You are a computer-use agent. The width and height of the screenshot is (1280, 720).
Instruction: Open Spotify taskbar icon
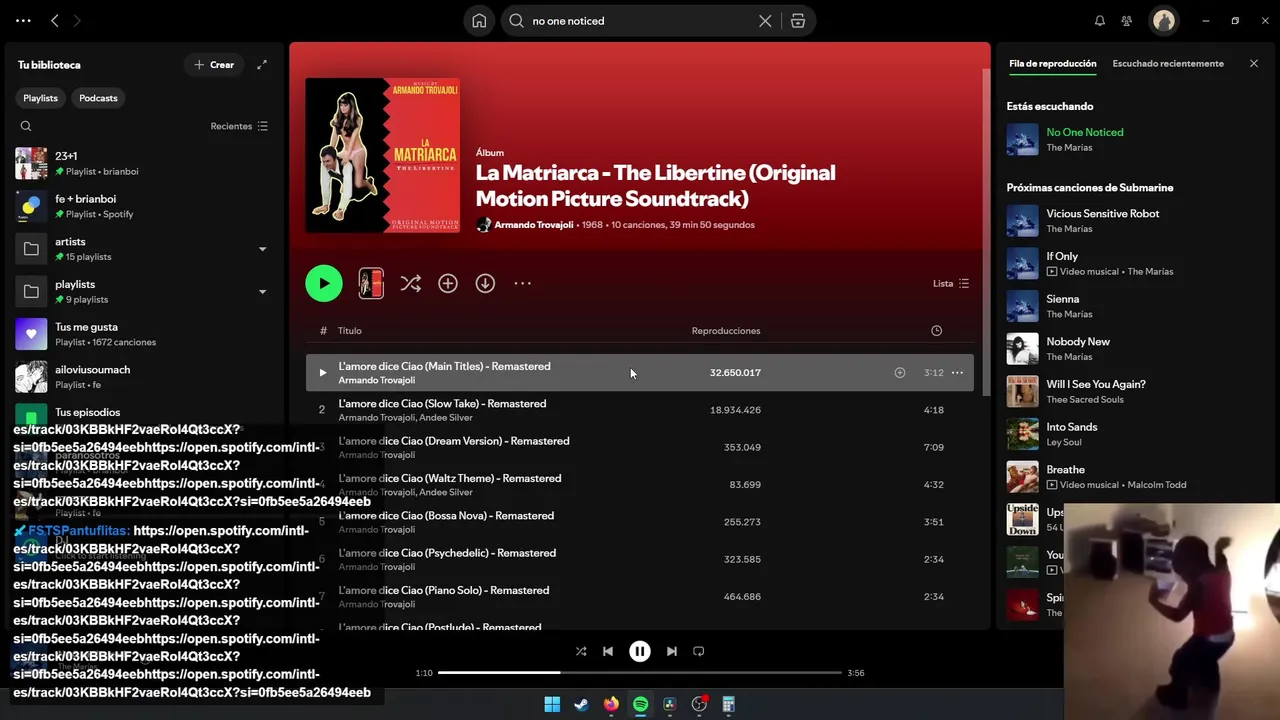[x=640, y=704]
